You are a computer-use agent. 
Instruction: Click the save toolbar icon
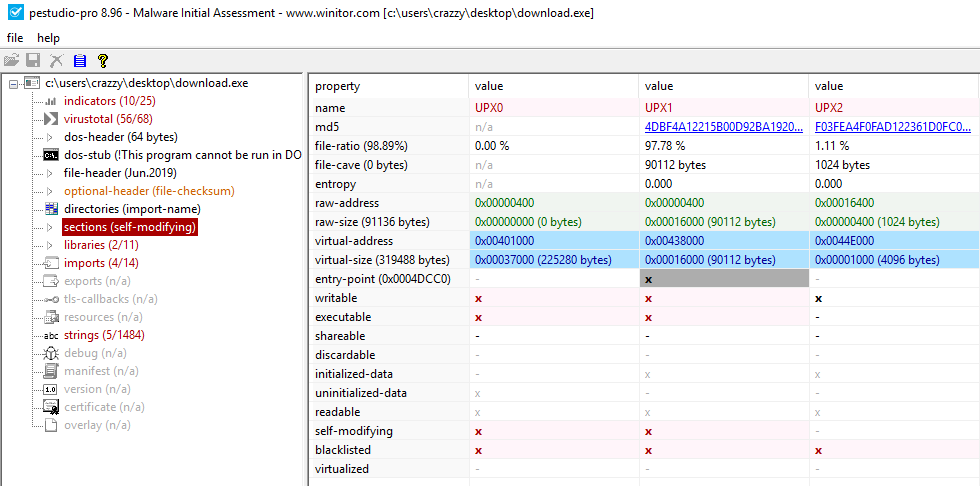pyautogui.click(x=33, y=61)
